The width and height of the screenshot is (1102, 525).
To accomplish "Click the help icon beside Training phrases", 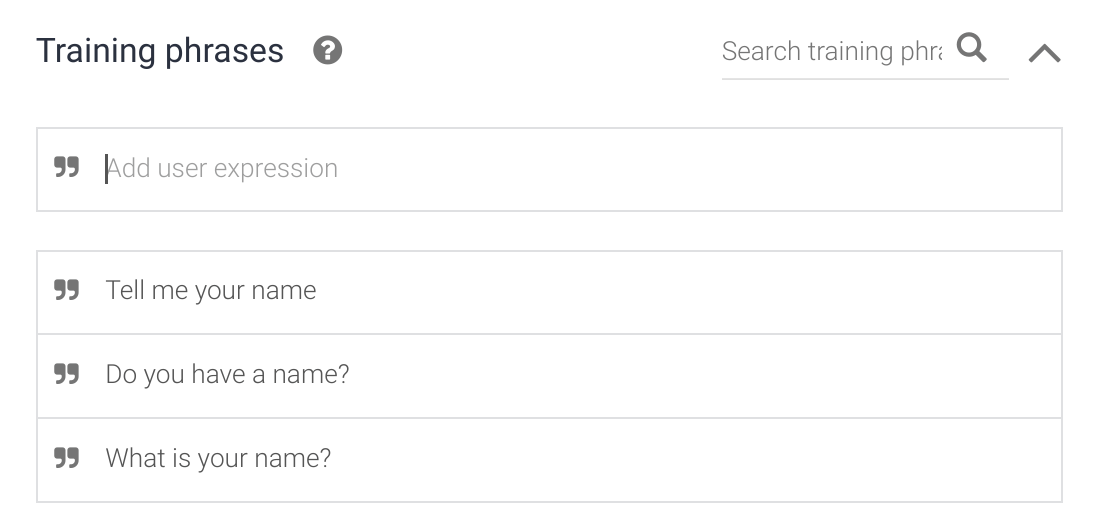I will [328, 51].
